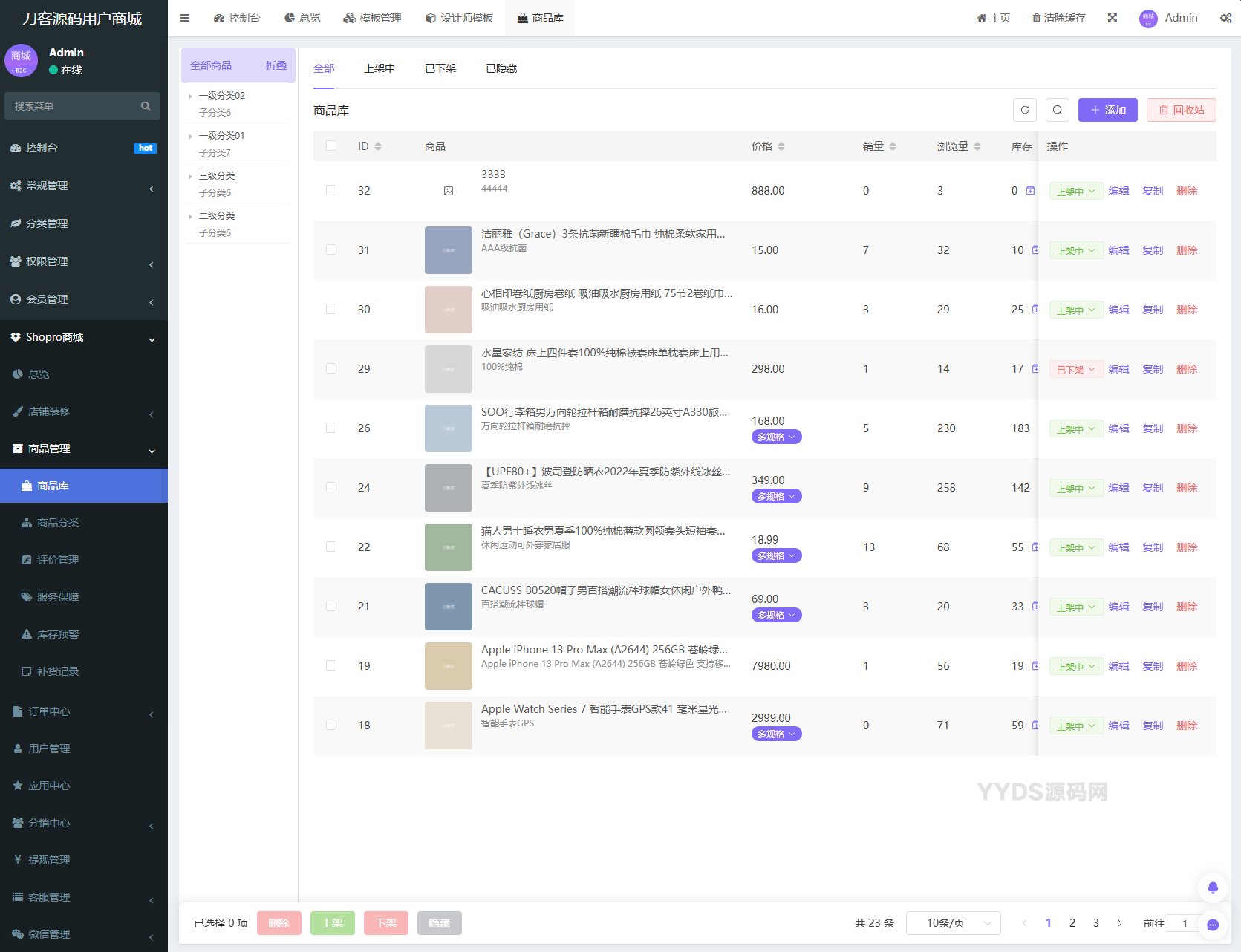Open the chat bubble floating icon

point(1213,925)
